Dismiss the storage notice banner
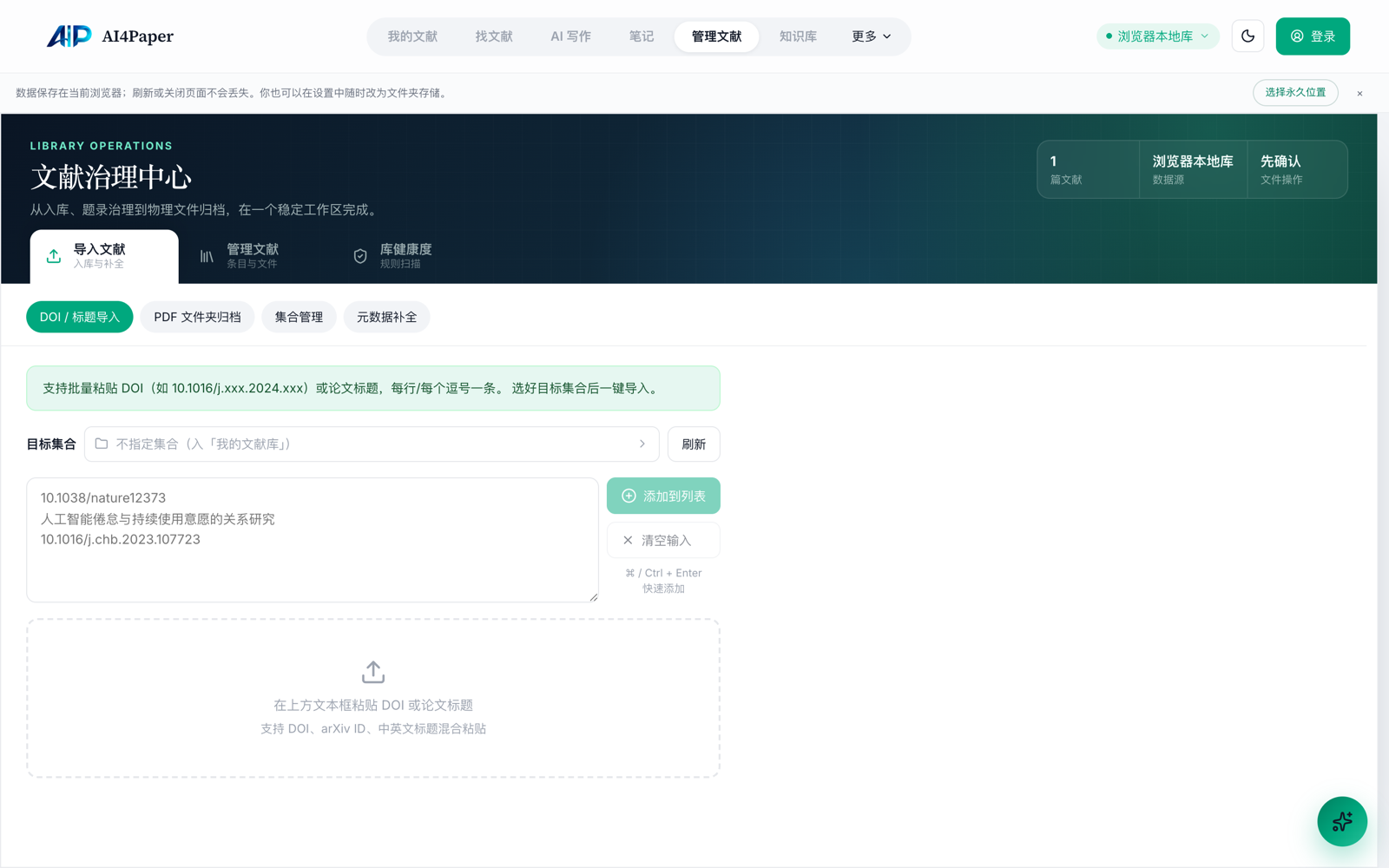Viewport: 1389px width, 868px height. 1359,93
